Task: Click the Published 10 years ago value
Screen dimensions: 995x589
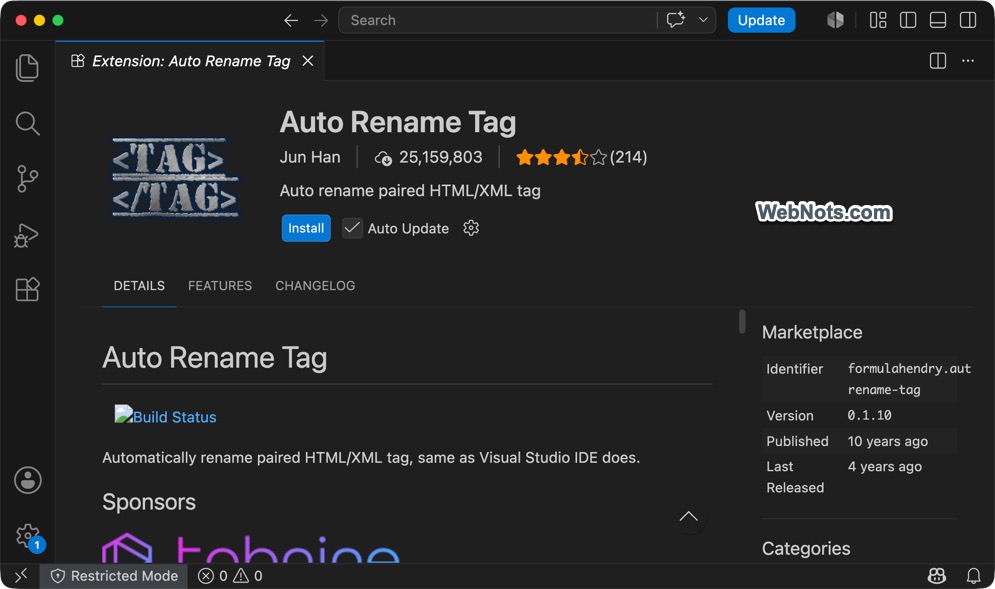Action: click(888, 441)
